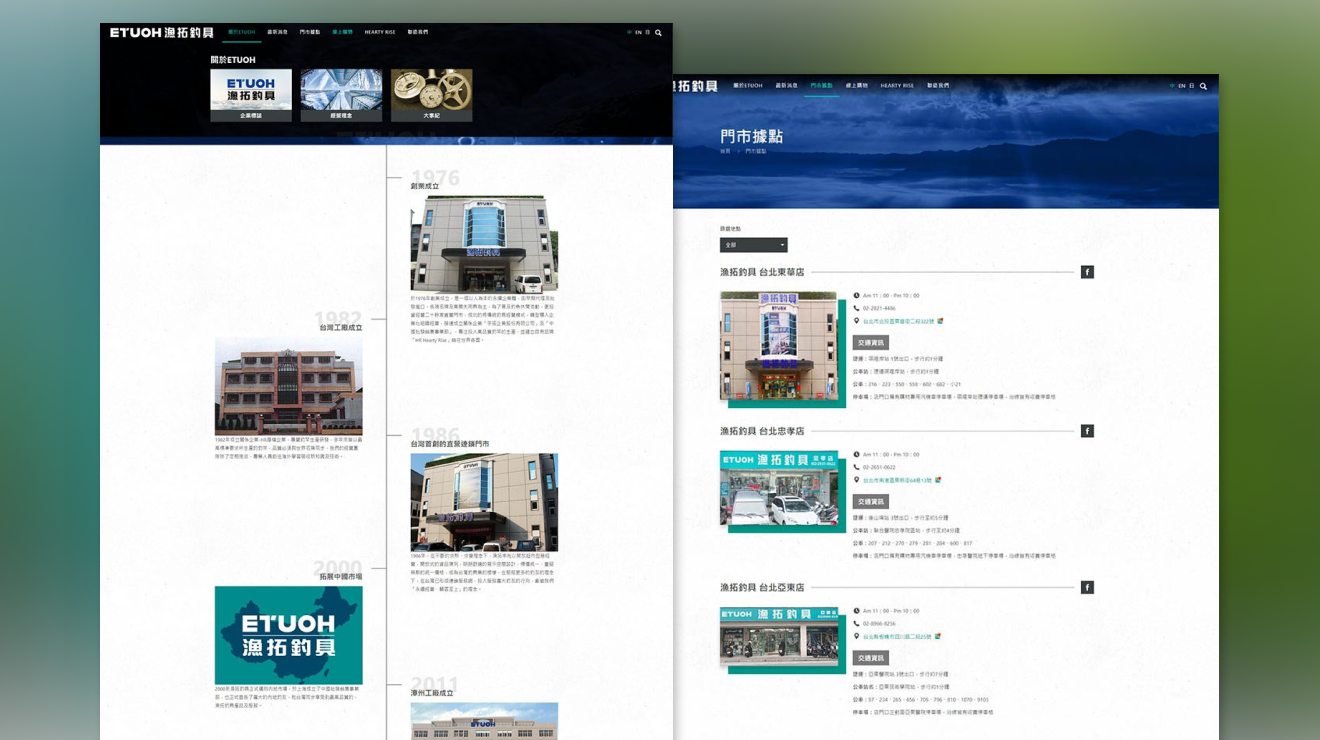Image resolution: width=1320 pixels, height=740 pixels.
Task: Open address link of 台北東華店
Action: (x=899, y=321)
